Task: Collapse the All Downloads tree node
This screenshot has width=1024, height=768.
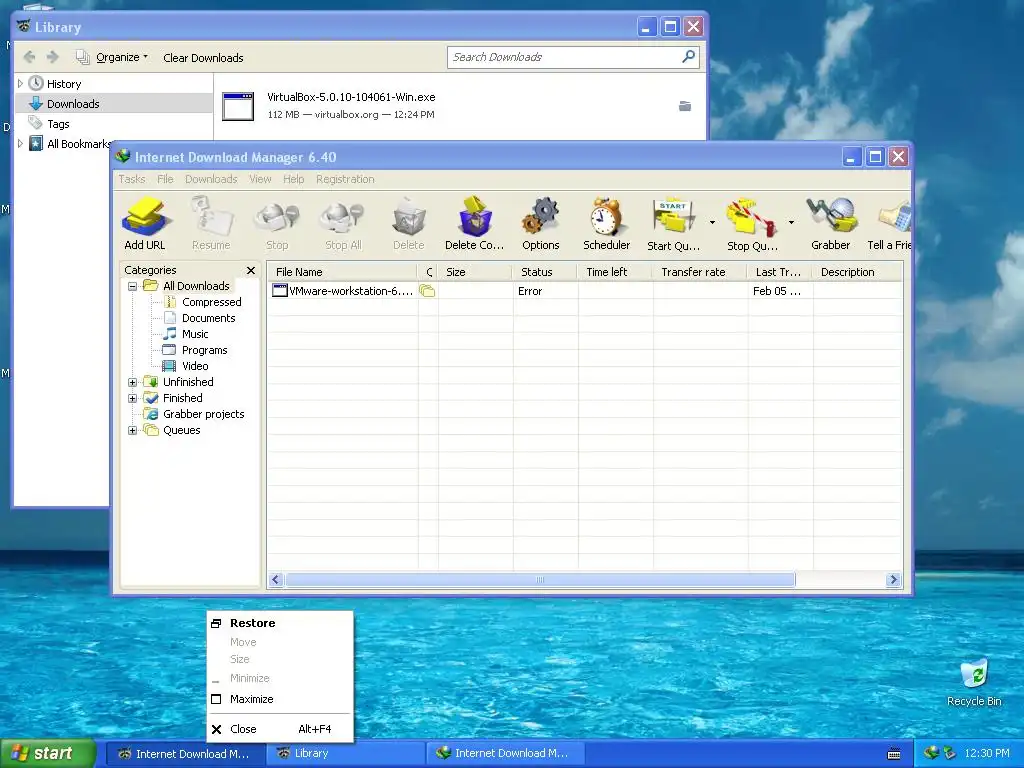Action: pyautogui.click(x=133, y=286)
